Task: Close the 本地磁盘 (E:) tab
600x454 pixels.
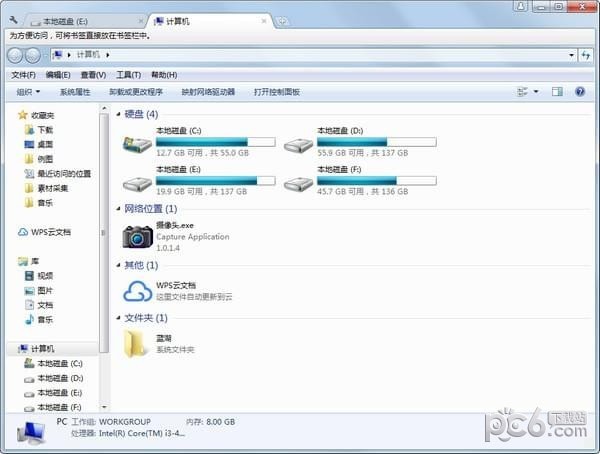Action: [x=140, y=21]
